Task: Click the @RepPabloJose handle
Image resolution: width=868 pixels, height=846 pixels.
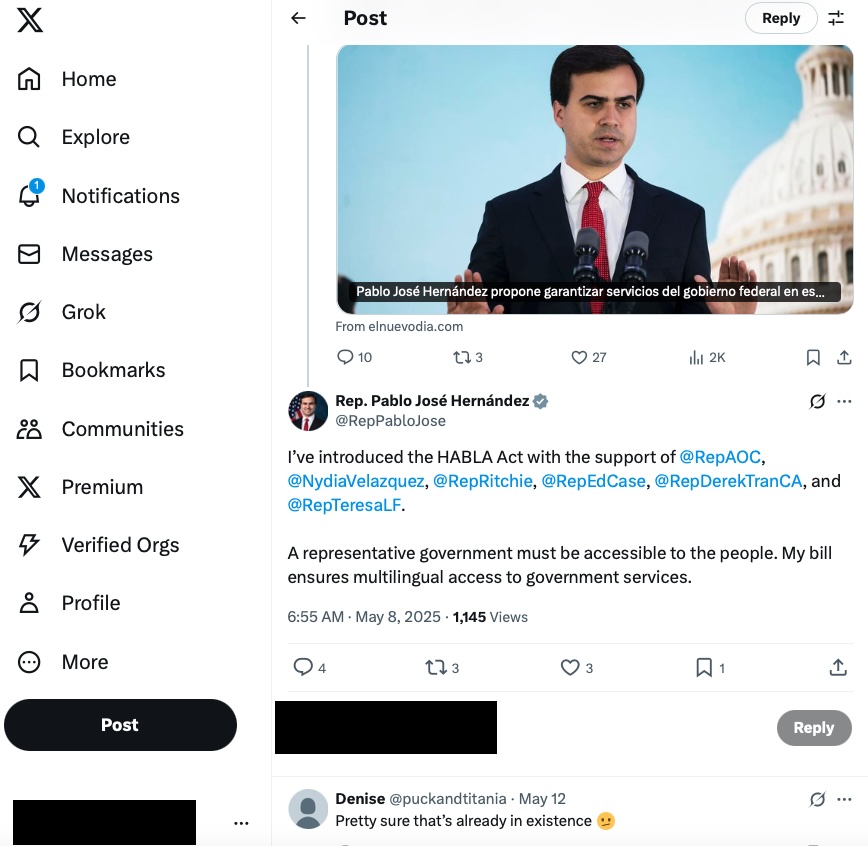Action: pos(390,421)
